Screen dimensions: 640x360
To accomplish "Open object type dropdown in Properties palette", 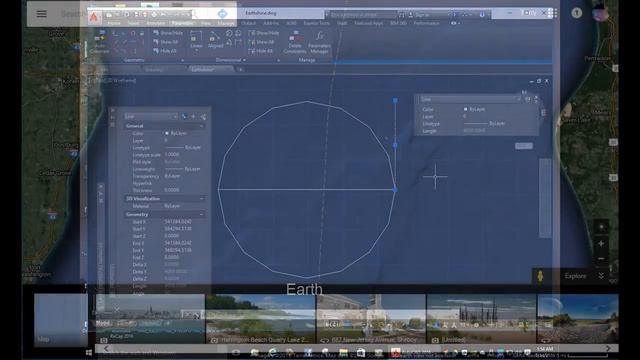I will 151,116.
